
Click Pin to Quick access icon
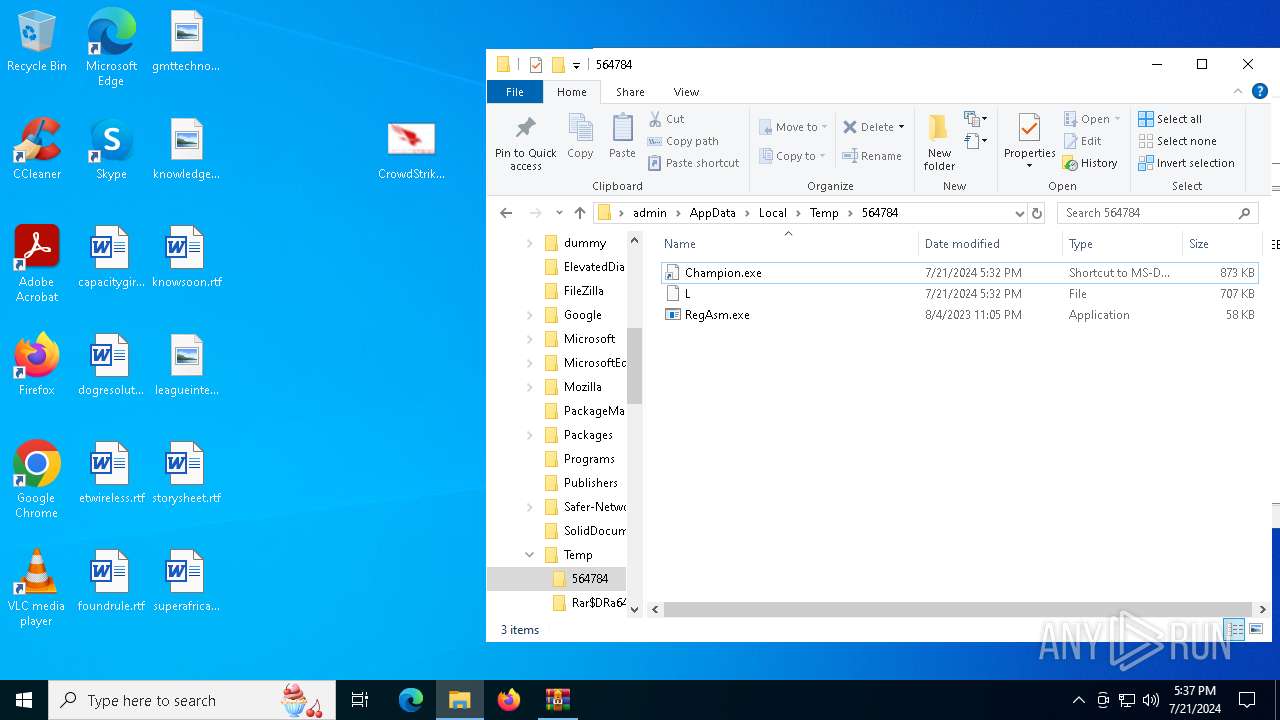click(525, 142)
